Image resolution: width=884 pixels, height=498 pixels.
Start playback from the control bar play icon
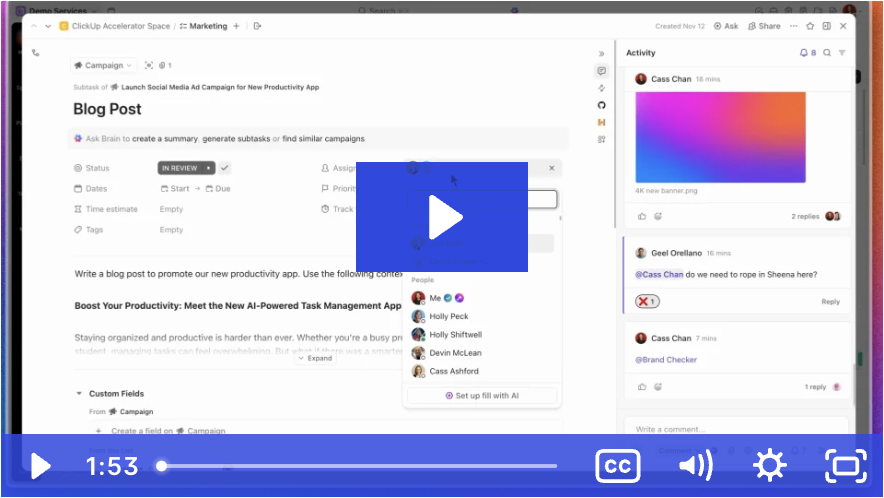click(41, 466)
